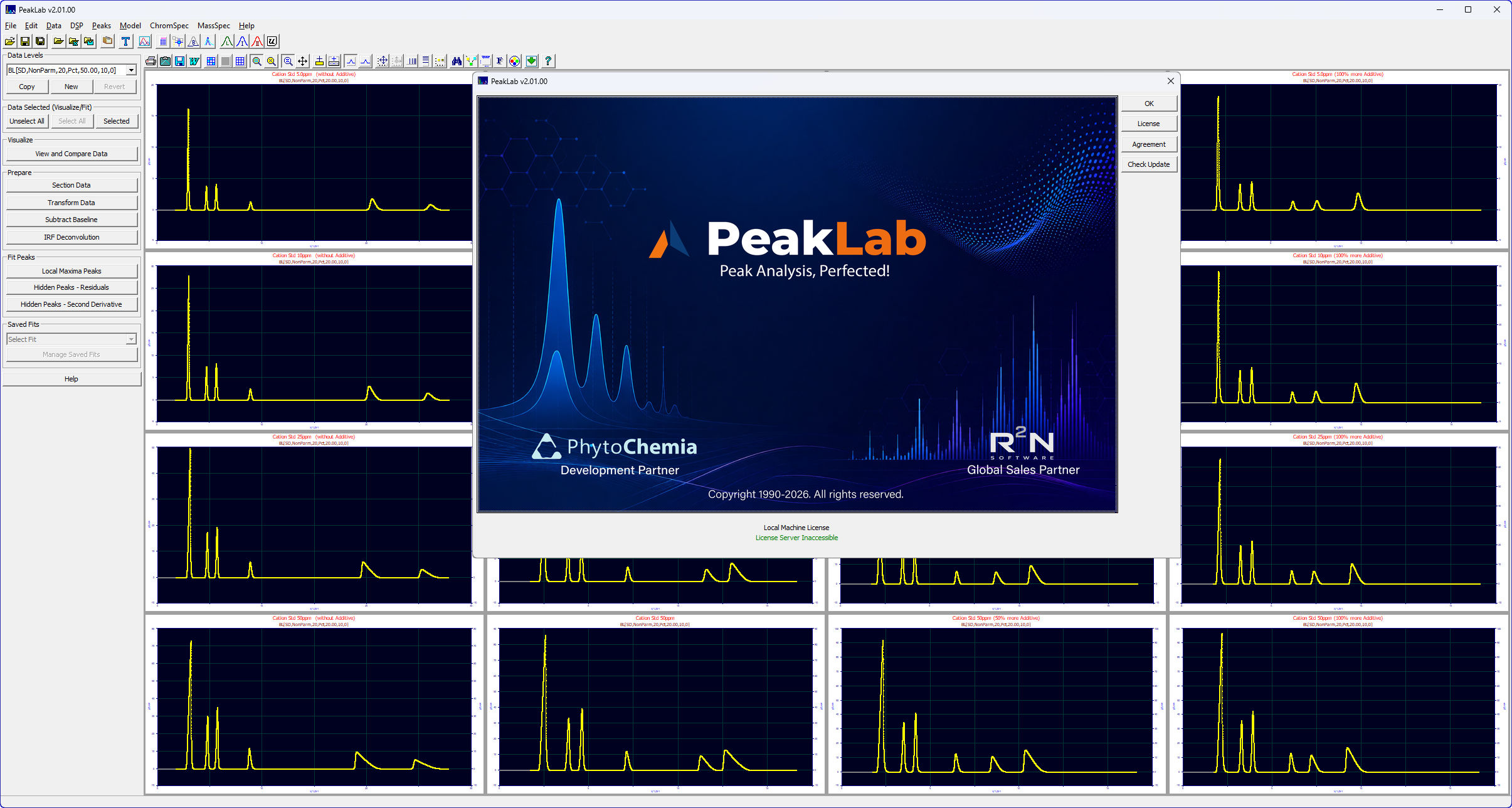Click the IRF Deconvolution button

(x=71, y=237)
